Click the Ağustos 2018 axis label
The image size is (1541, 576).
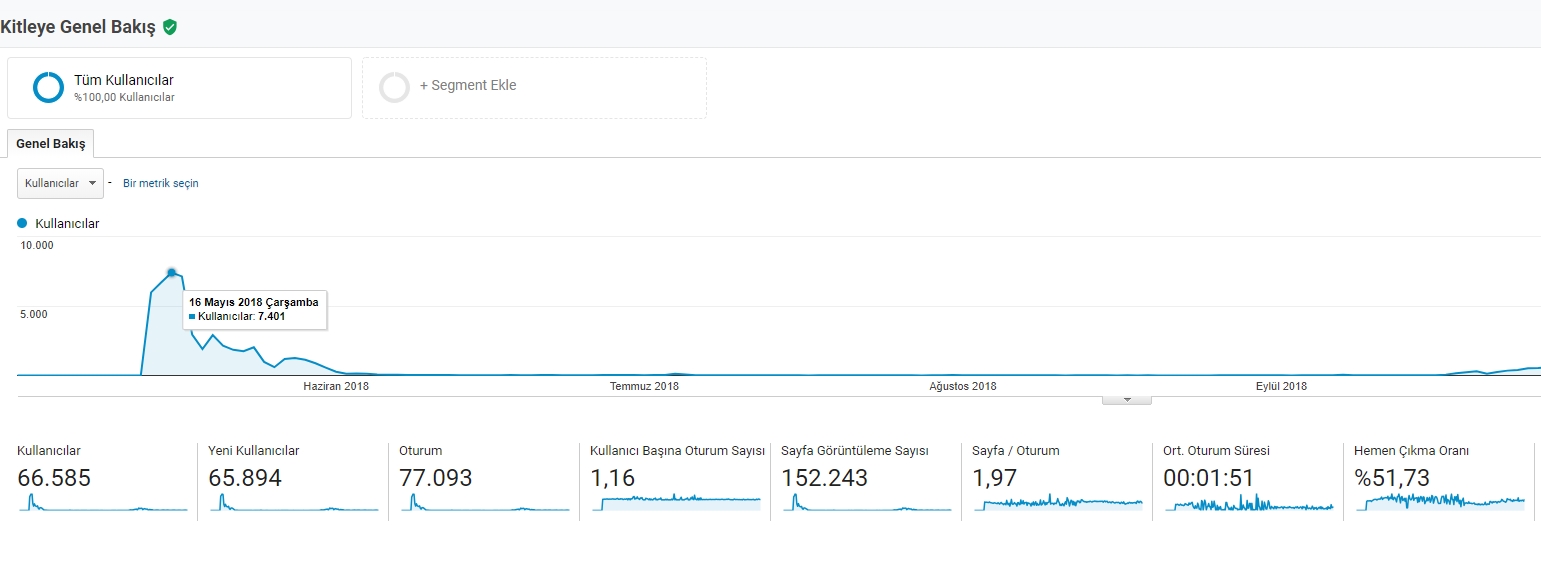[x=962, y=386]
